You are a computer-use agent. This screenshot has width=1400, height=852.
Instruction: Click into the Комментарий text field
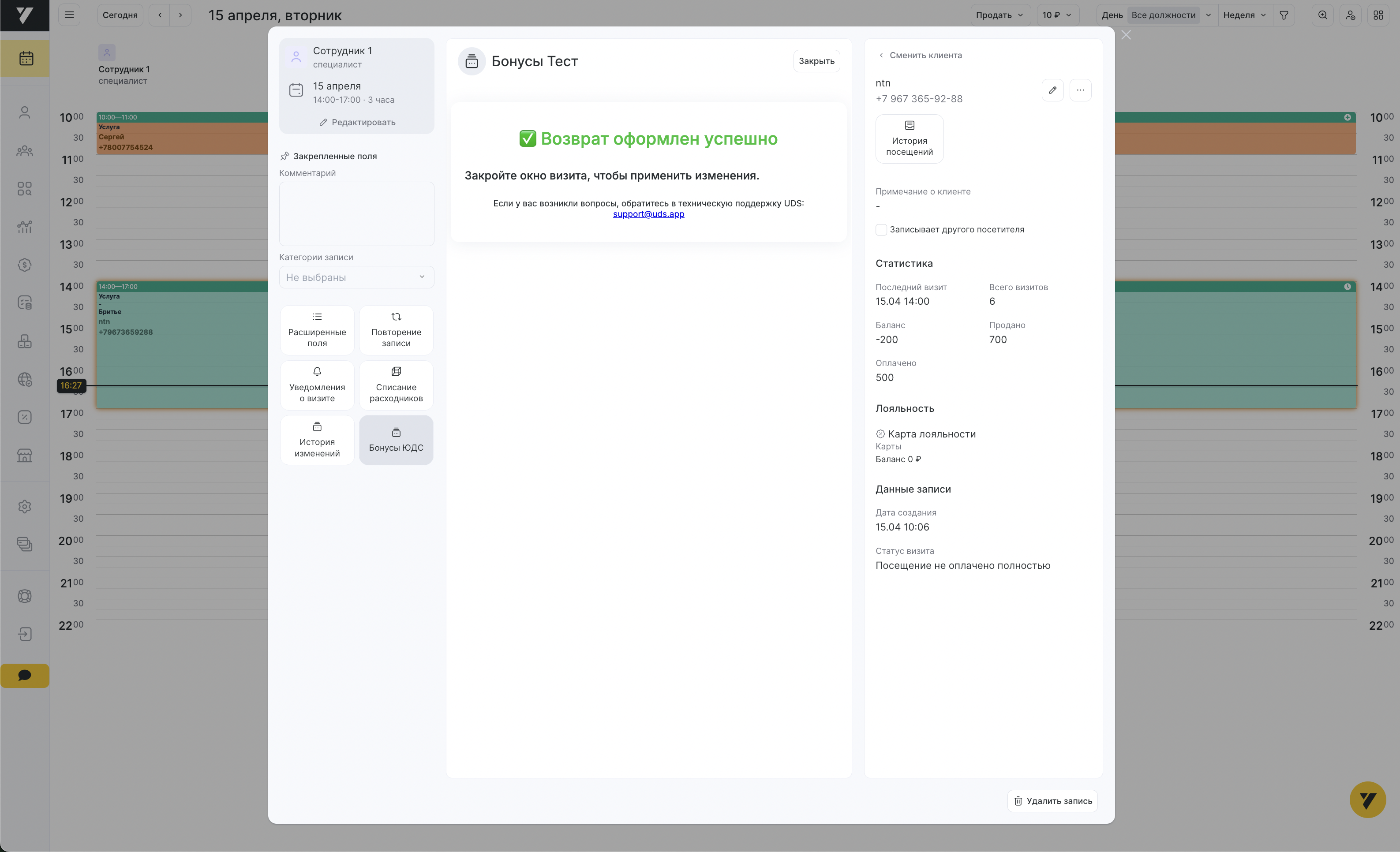pyautogui.click(x=356, y=213)
